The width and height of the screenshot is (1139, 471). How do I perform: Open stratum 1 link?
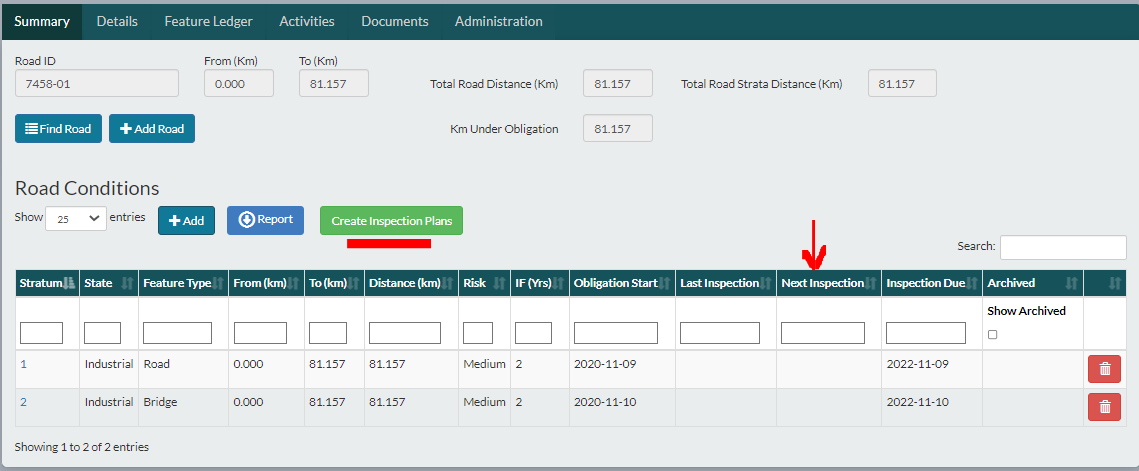[23, 363]
